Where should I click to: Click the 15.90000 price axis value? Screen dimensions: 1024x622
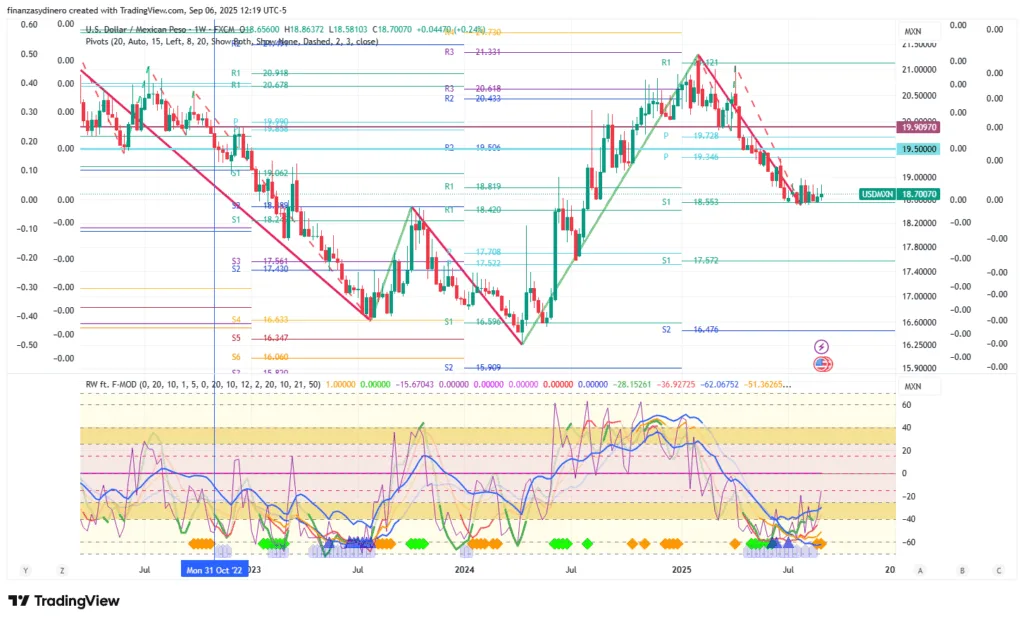(x=919, y=368)
